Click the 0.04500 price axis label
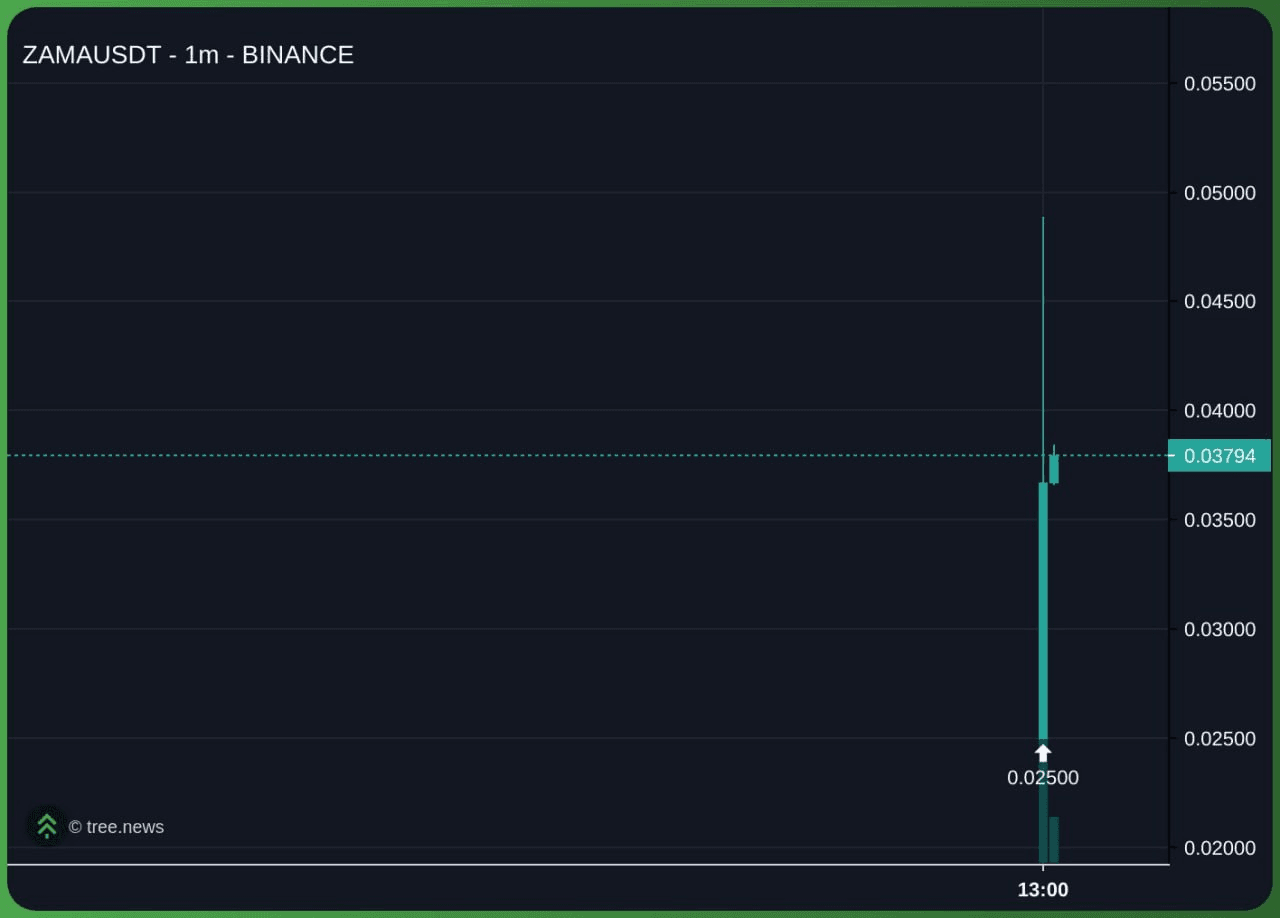 1220,301
